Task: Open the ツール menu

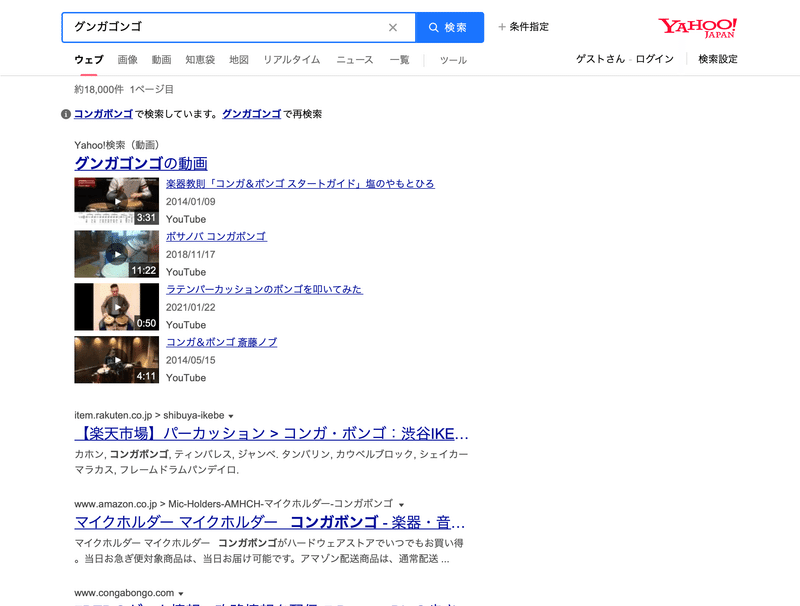Action: pos(453,60)
